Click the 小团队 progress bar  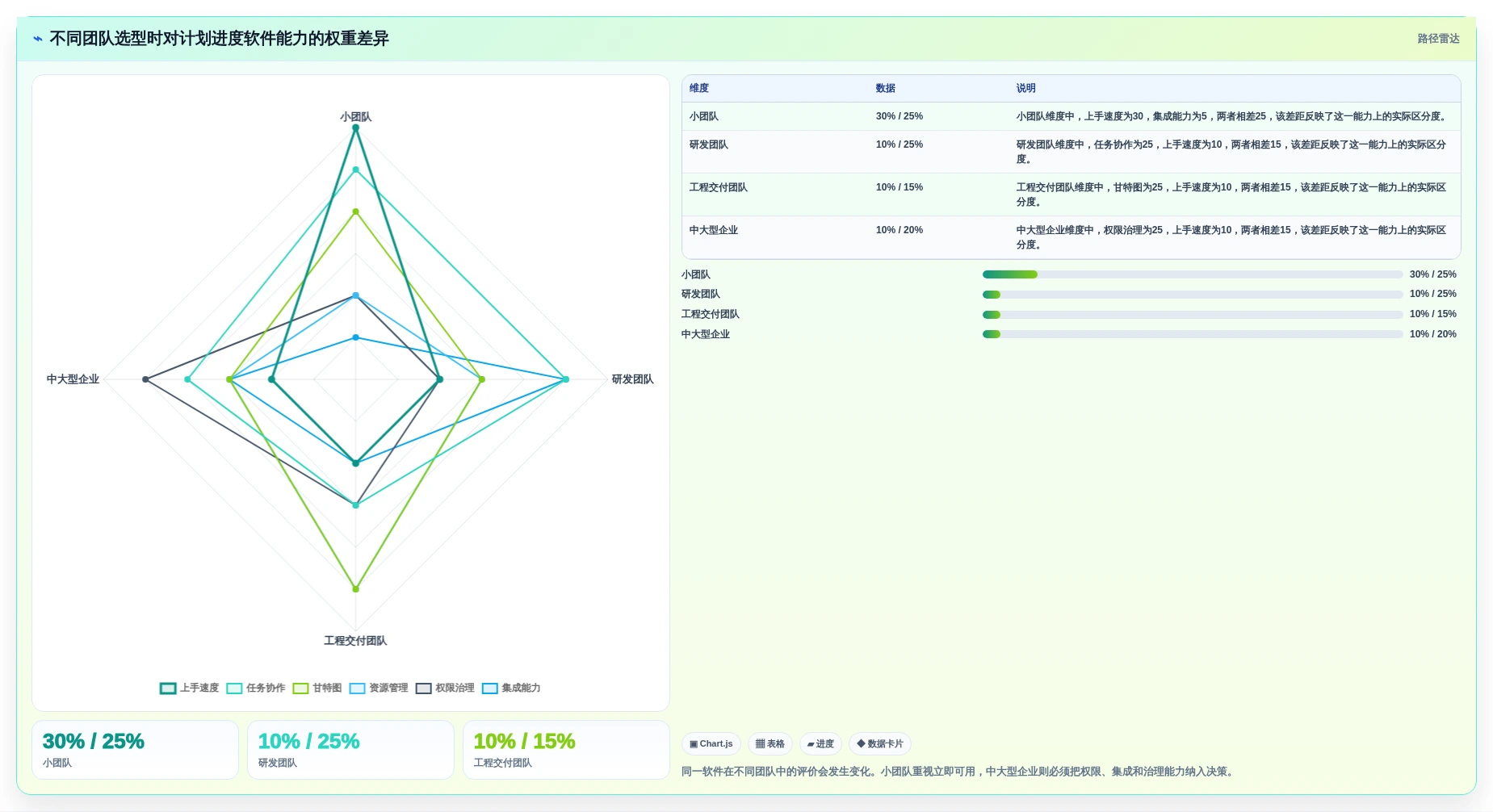click(x=1192, y=274)
